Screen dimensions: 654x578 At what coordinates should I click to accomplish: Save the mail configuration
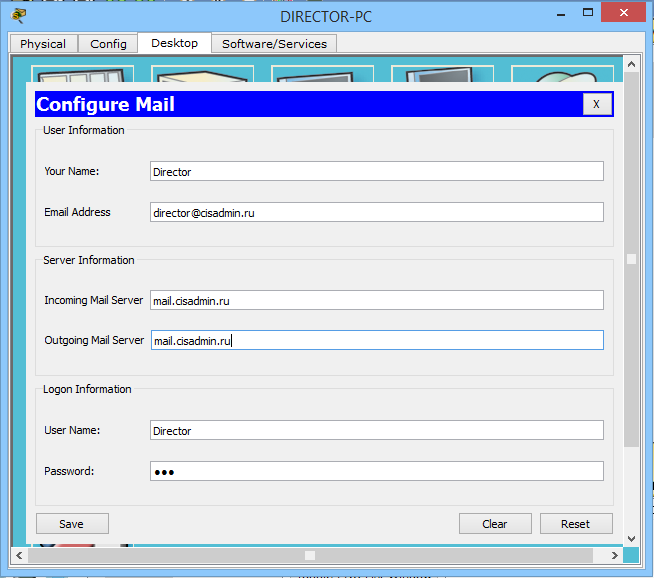point(72,524)
